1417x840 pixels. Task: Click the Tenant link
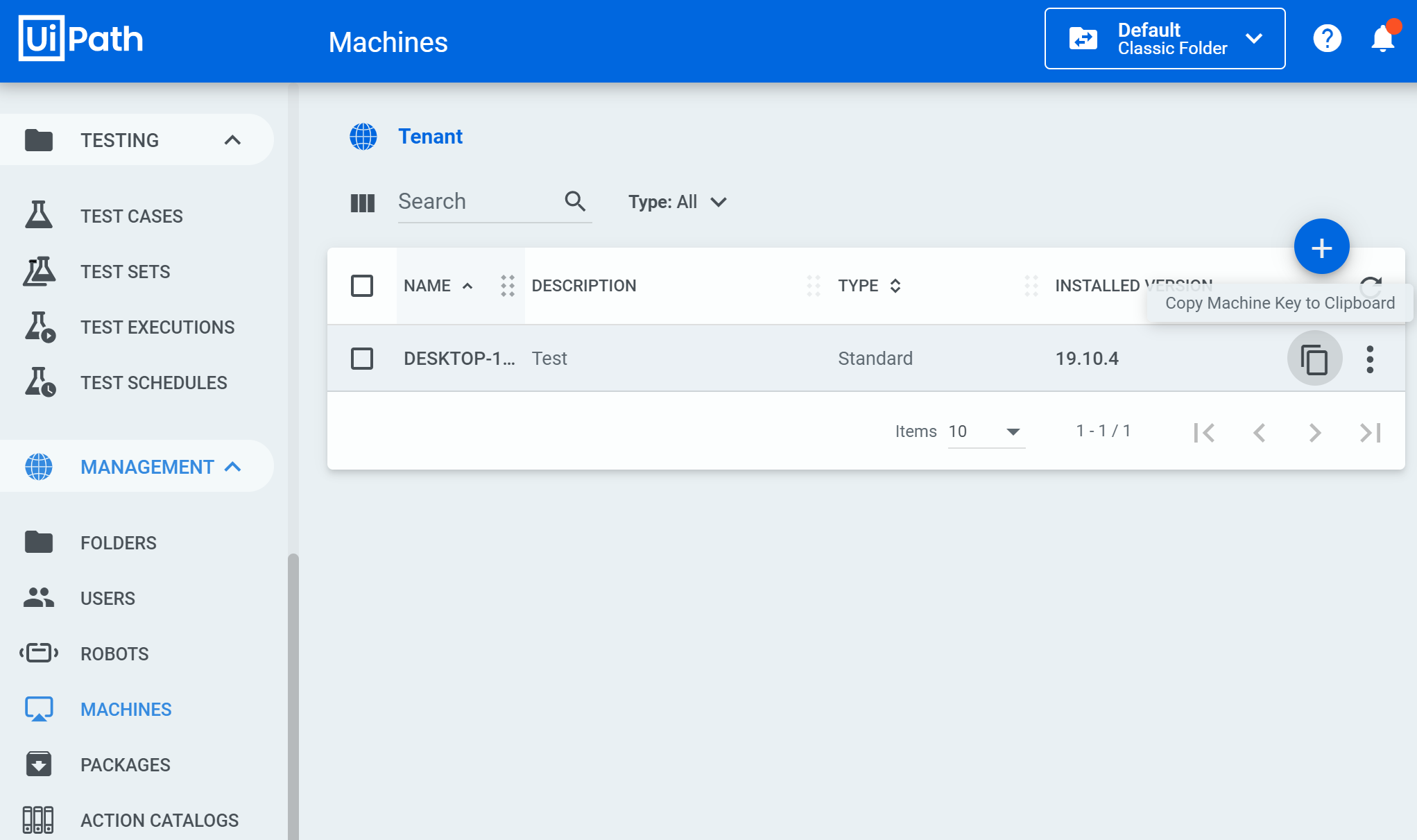[430, 137]
